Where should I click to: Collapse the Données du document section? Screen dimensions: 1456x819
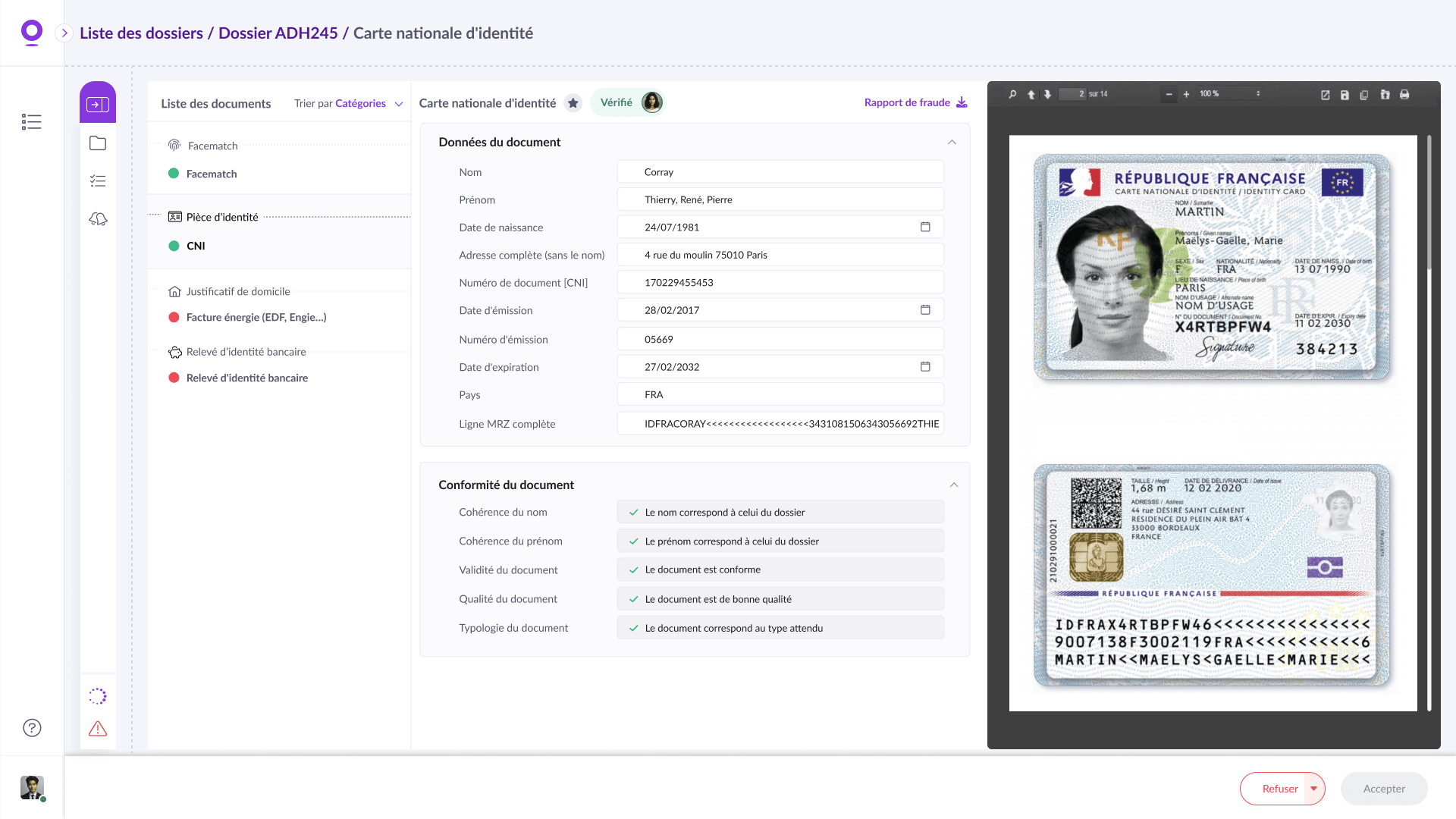pyautogui.click(x=952, y=143)
